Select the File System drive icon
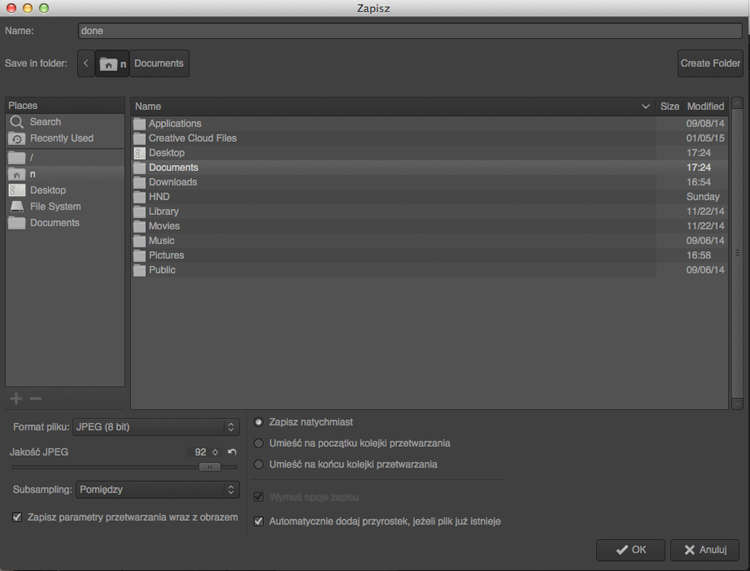Viewport: 750px width, 571px height. point(17,207)
